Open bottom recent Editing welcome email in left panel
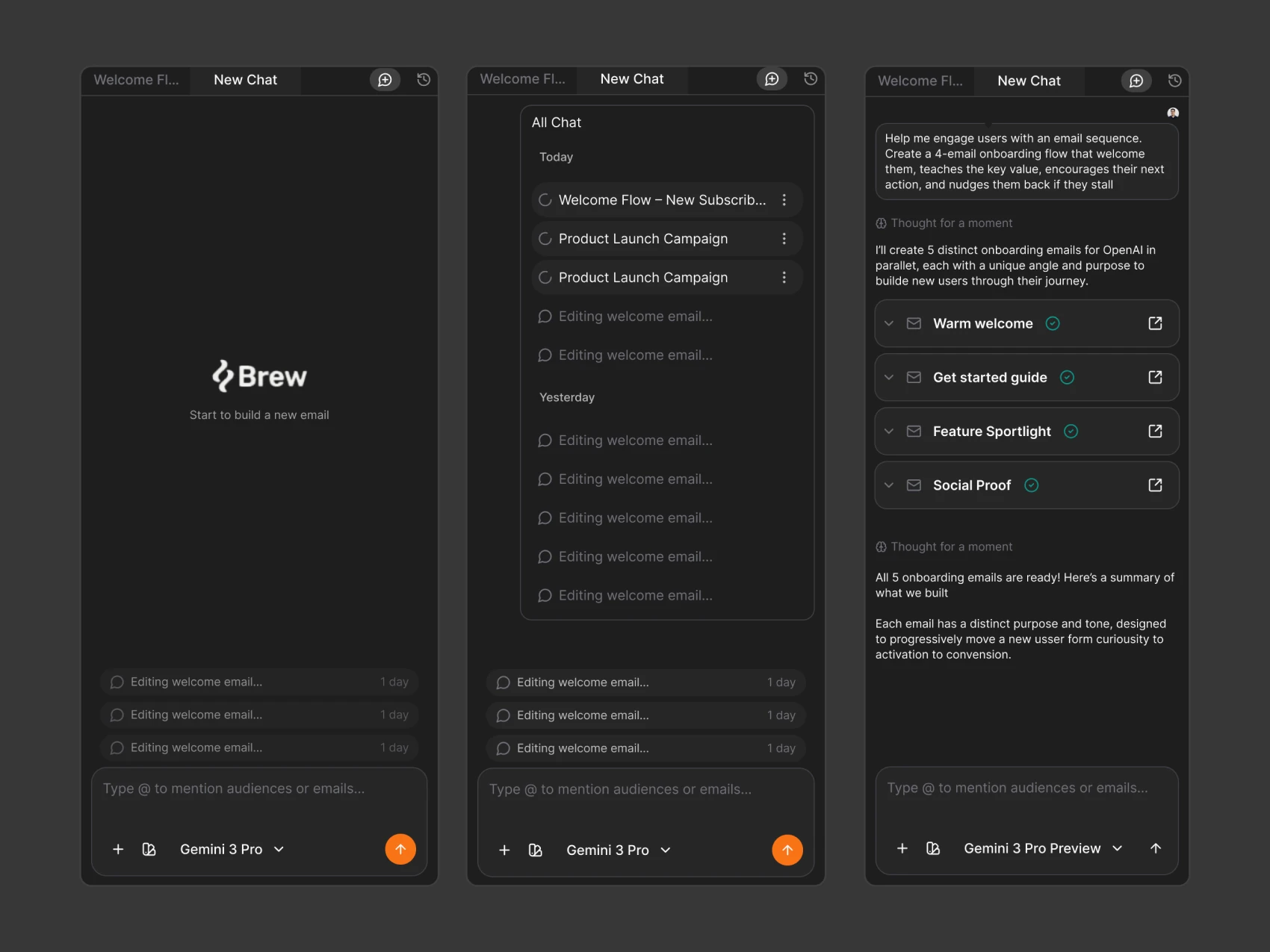This screenshot has width=1270, height=952. [x=259, y=747]
